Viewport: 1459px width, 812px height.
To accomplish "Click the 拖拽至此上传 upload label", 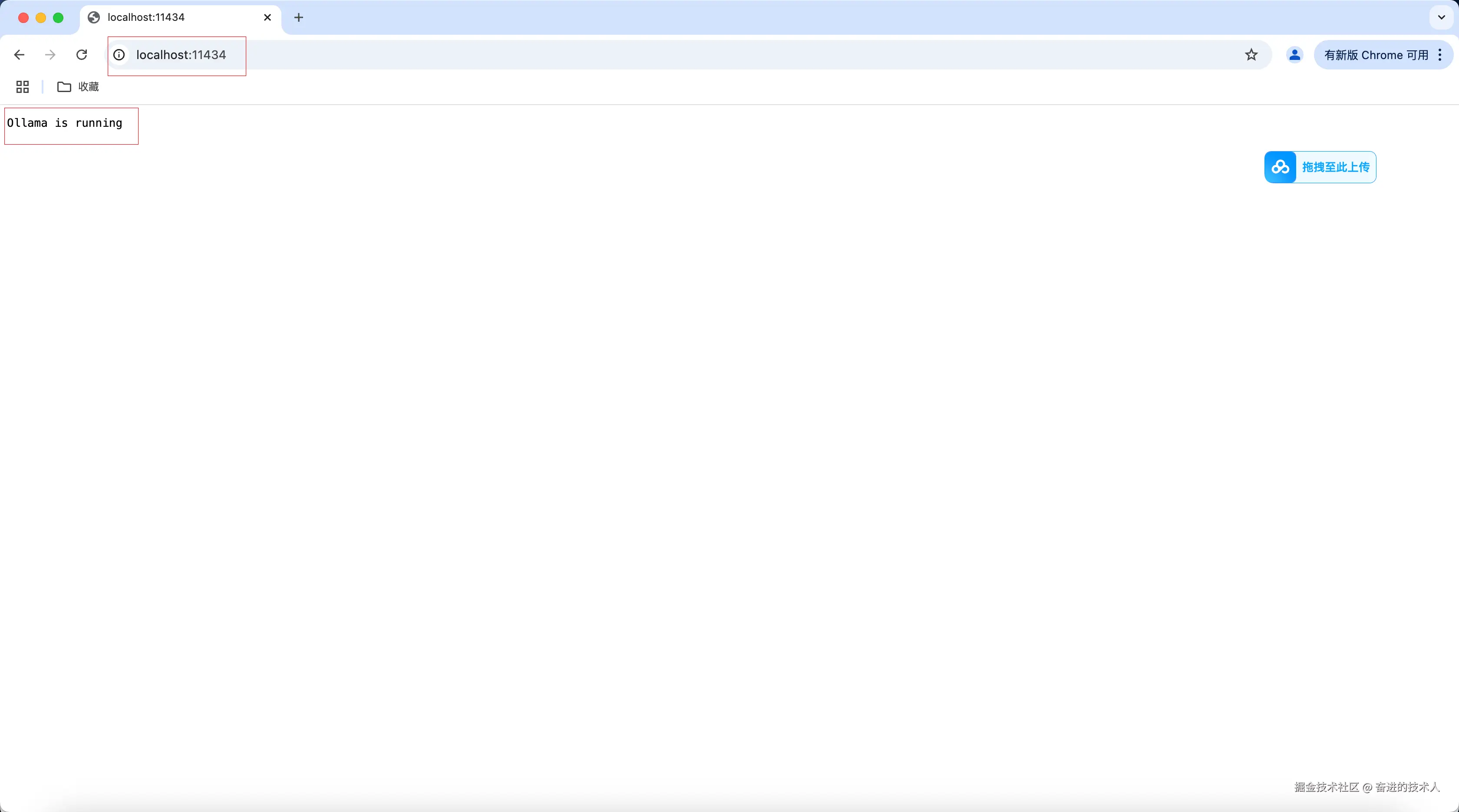I will 1336,167.
